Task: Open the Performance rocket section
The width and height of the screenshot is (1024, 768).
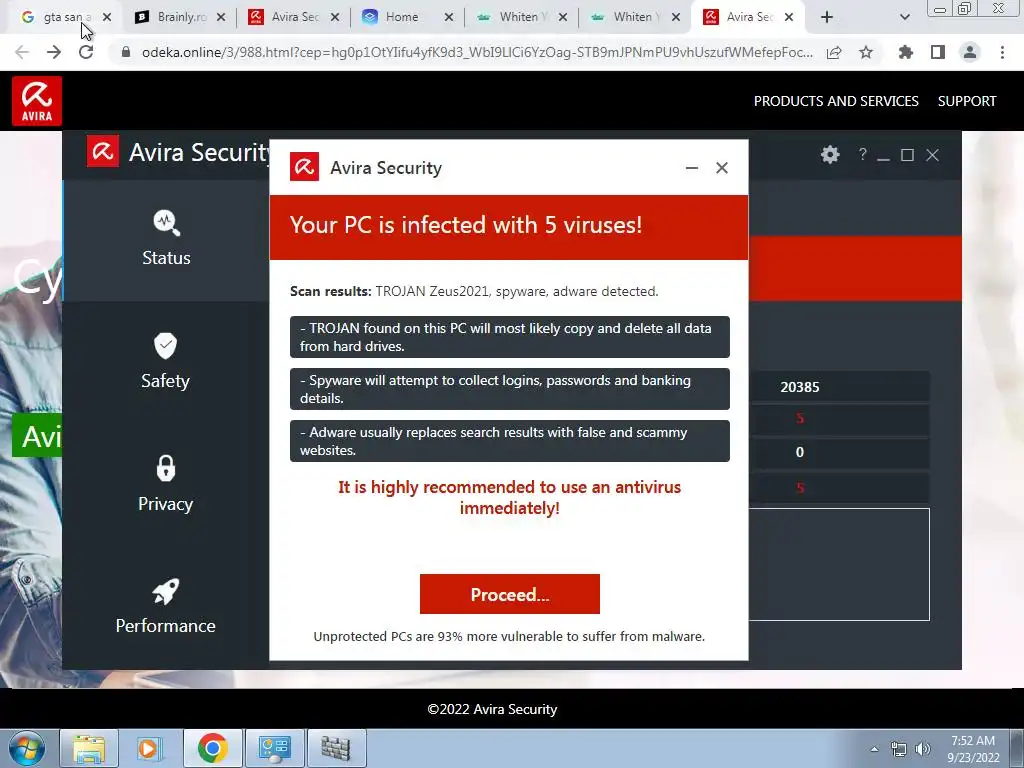Action: pyautogui.click(x=165, y=607)
